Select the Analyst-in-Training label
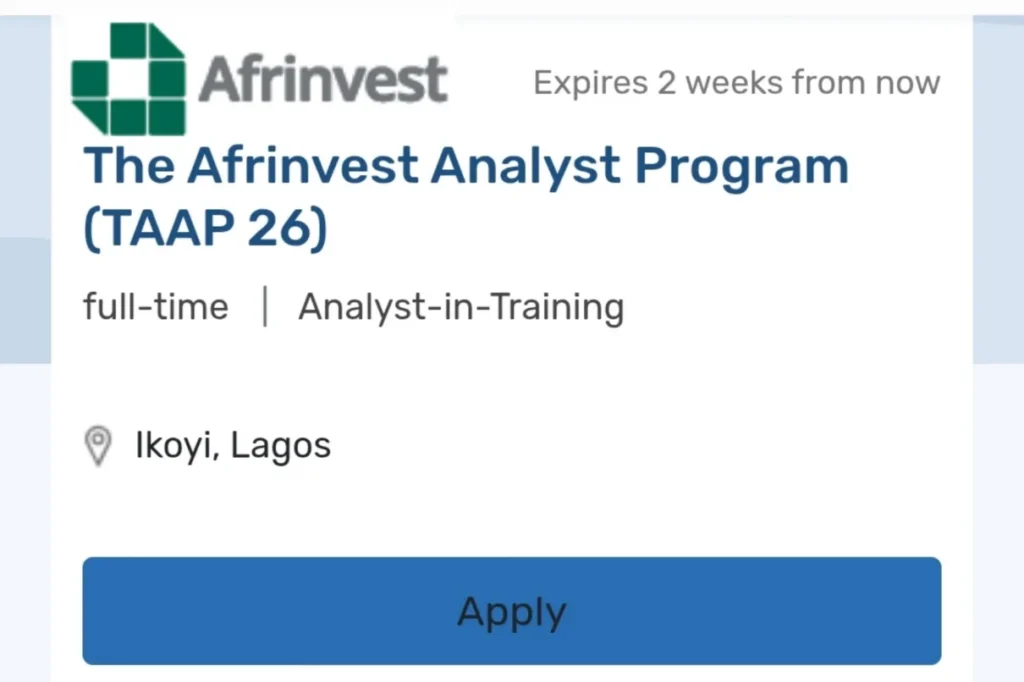 pos(461,307)
